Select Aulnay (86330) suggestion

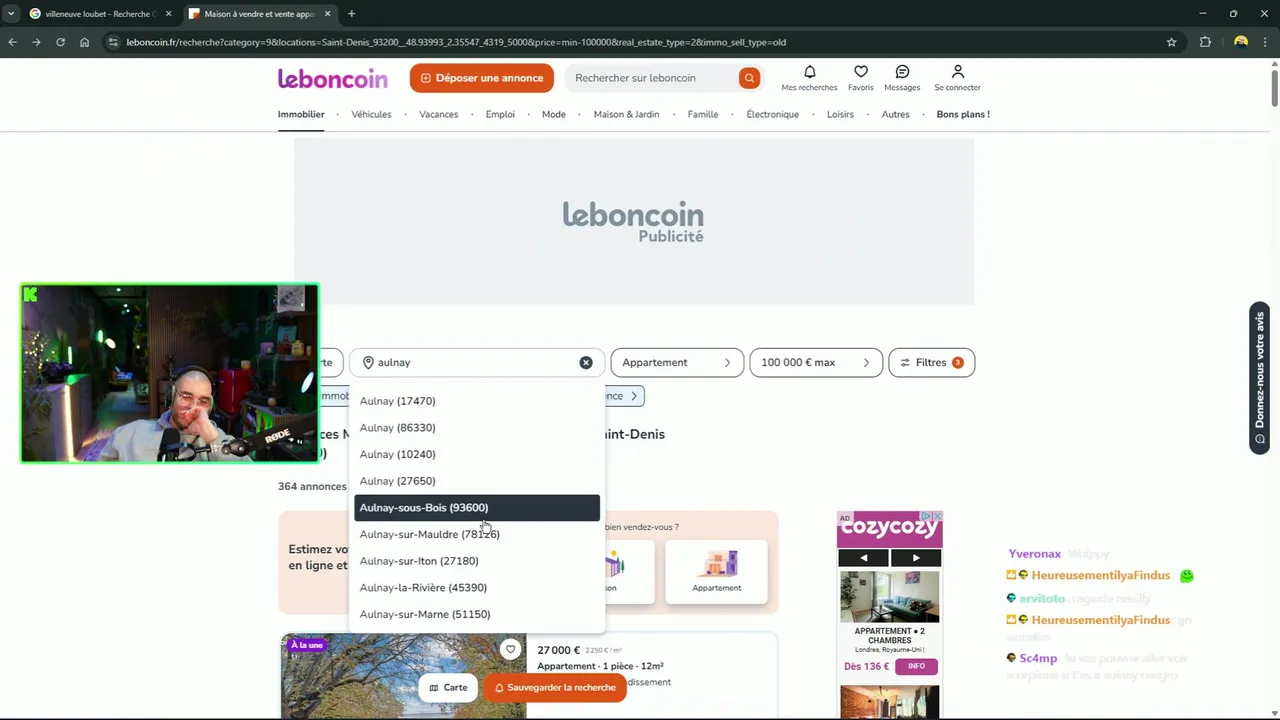coord(477,428)
